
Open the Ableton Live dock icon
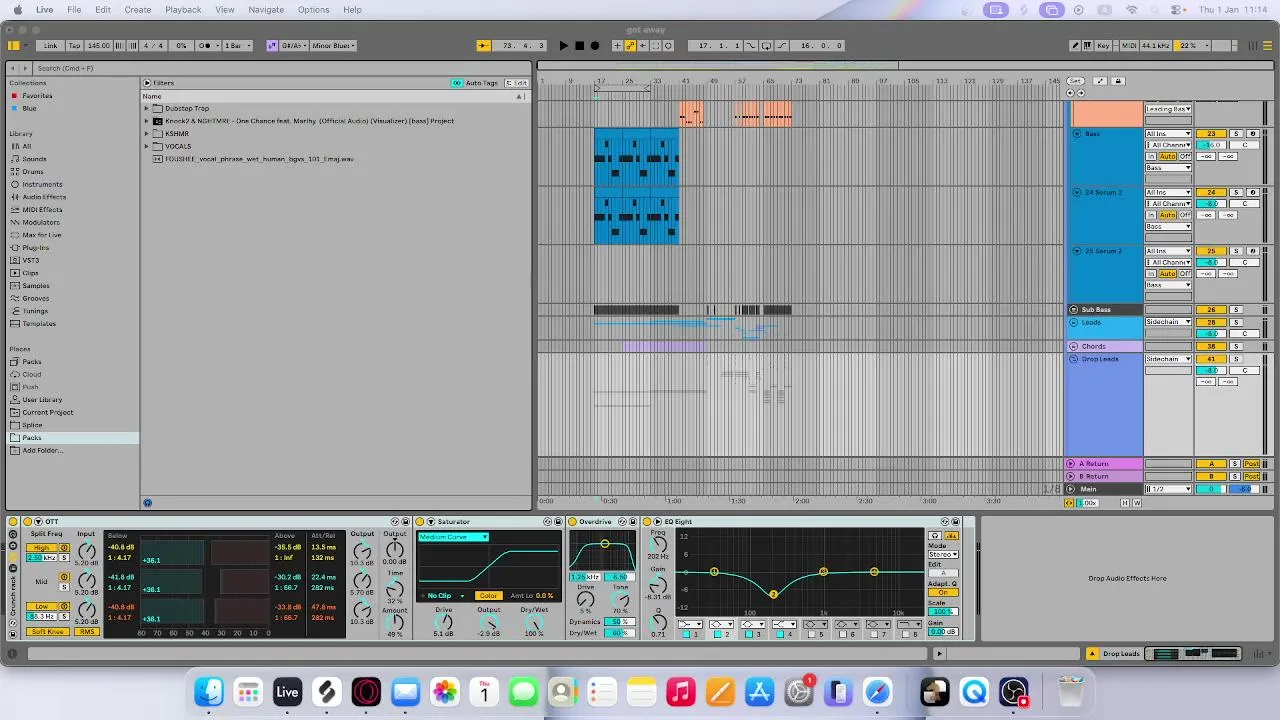[287, 692]
